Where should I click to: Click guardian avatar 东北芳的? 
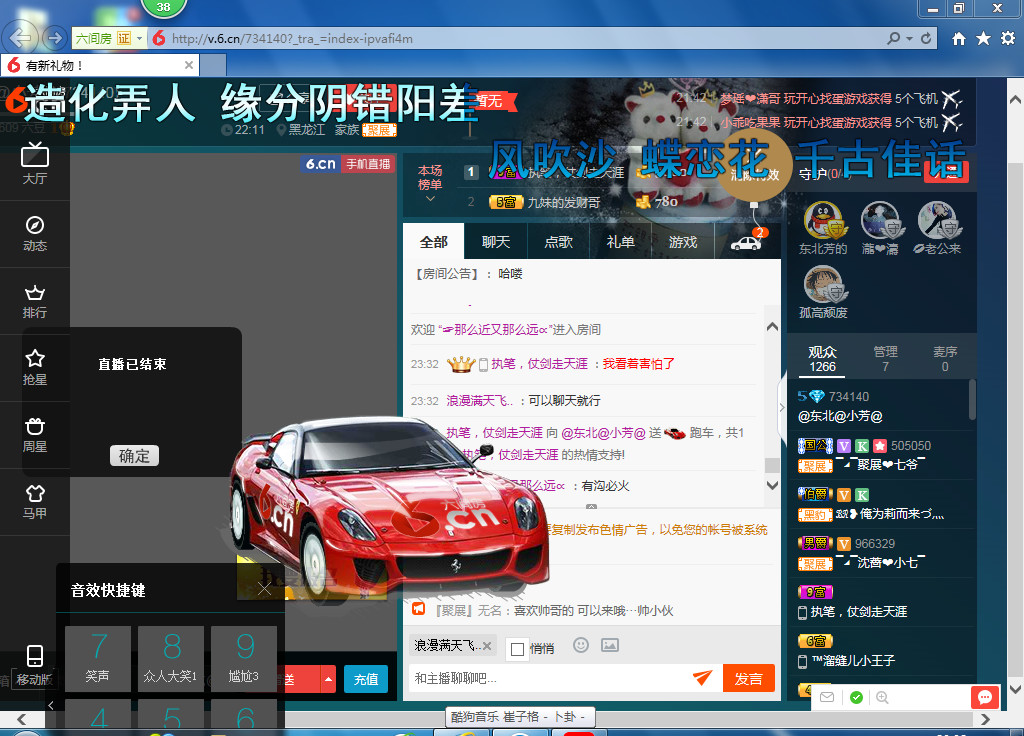click(x=823, y=220)
